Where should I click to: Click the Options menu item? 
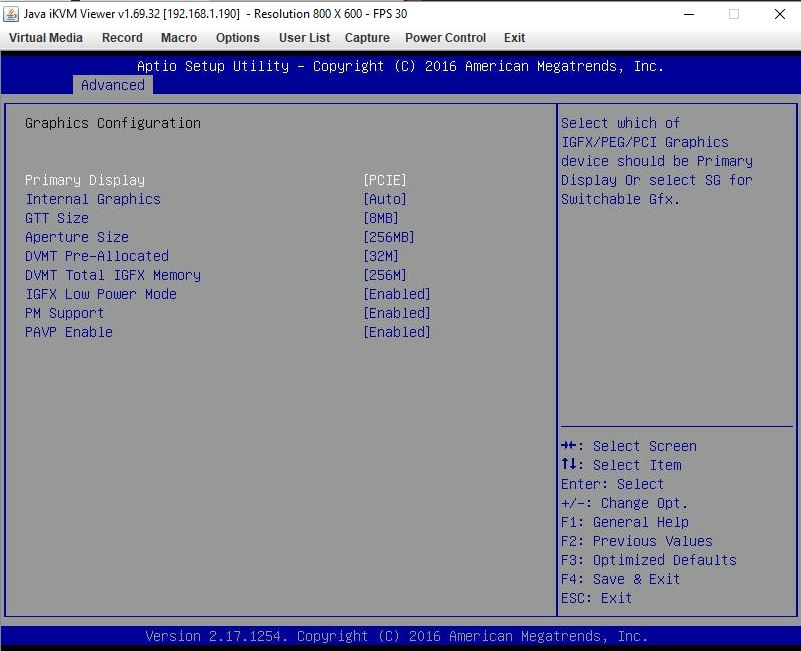(237, 38)
